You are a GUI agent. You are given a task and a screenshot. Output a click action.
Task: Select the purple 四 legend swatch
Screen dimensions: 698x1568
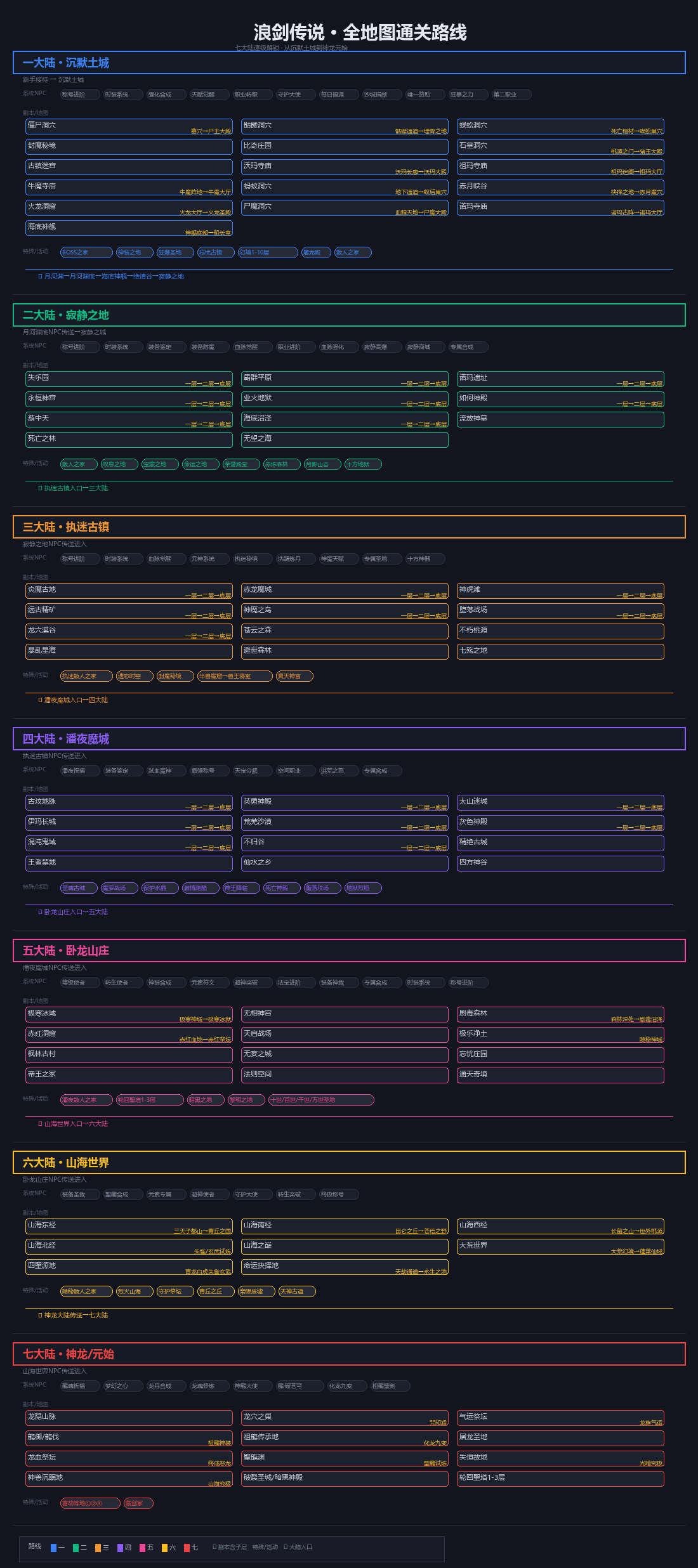click(121, 1548)
